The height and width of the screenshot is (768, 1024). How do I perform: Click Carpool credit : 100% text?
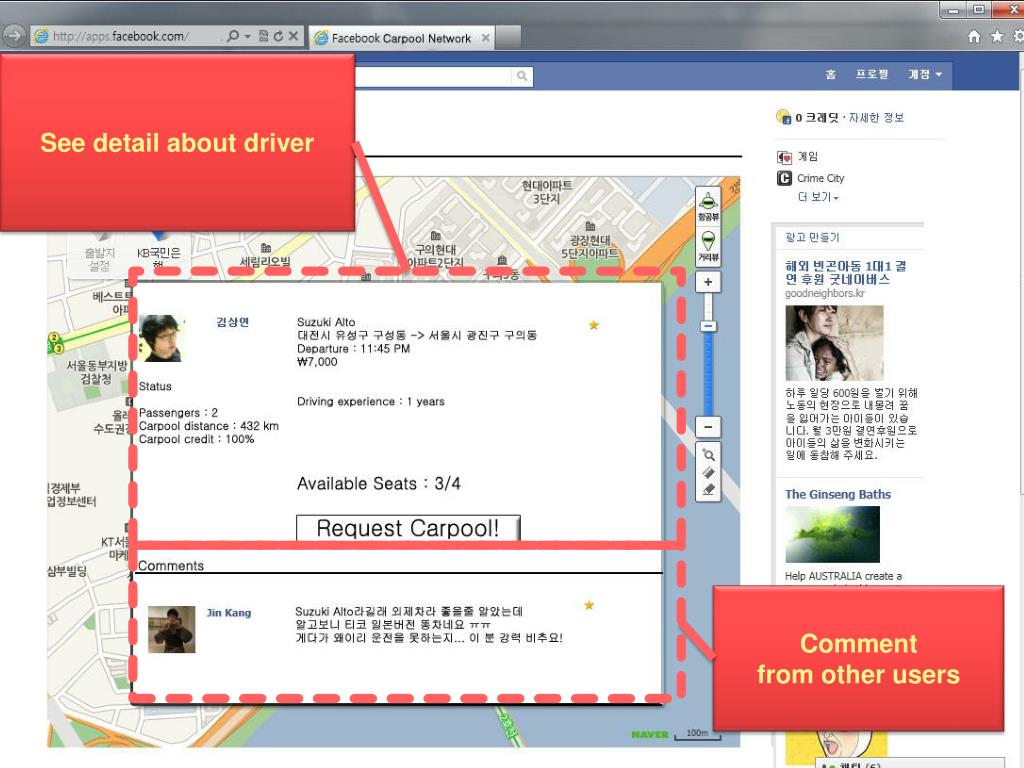pyautogui.click(x=196, y=440)
